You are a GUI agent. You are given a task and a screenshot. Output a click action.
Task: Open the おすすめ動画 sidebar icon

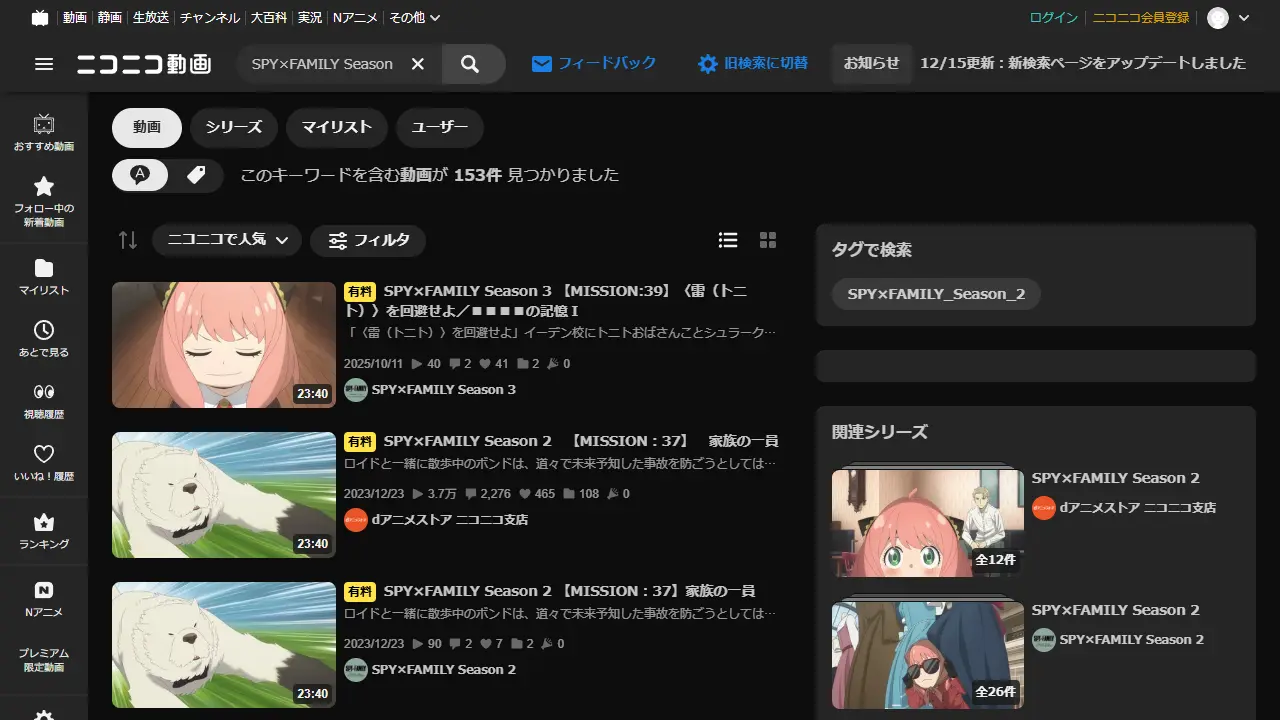click(43, 125)
